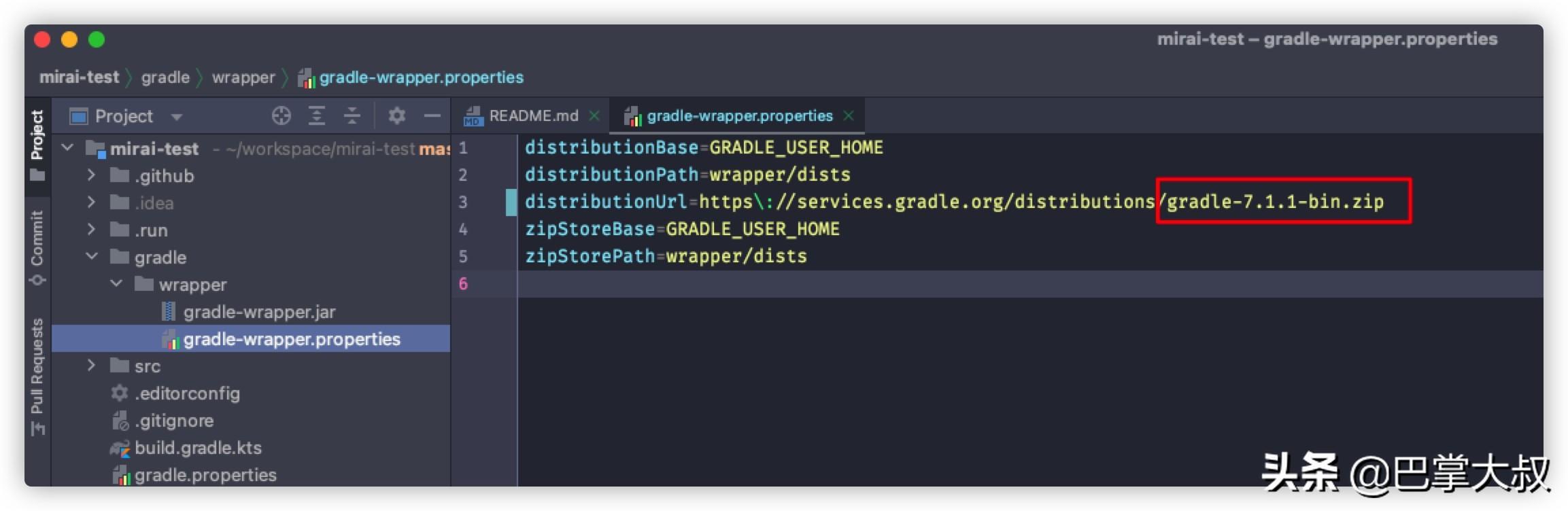Click the .editorconfig gear file icon

(120, 393)
